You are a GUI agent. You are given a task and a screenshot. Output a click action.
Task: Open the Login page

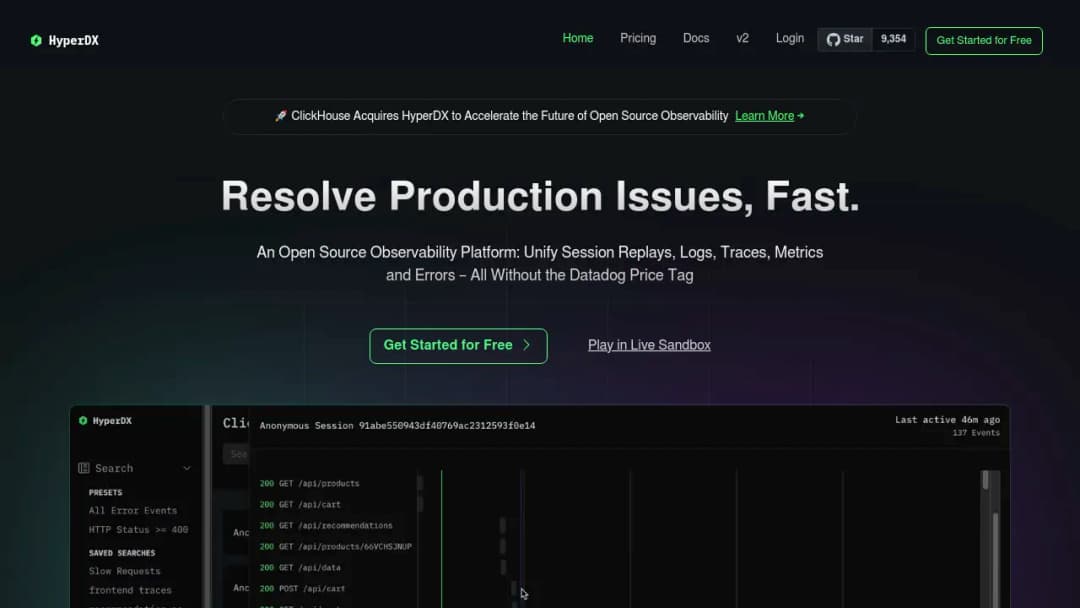[789, 39]
